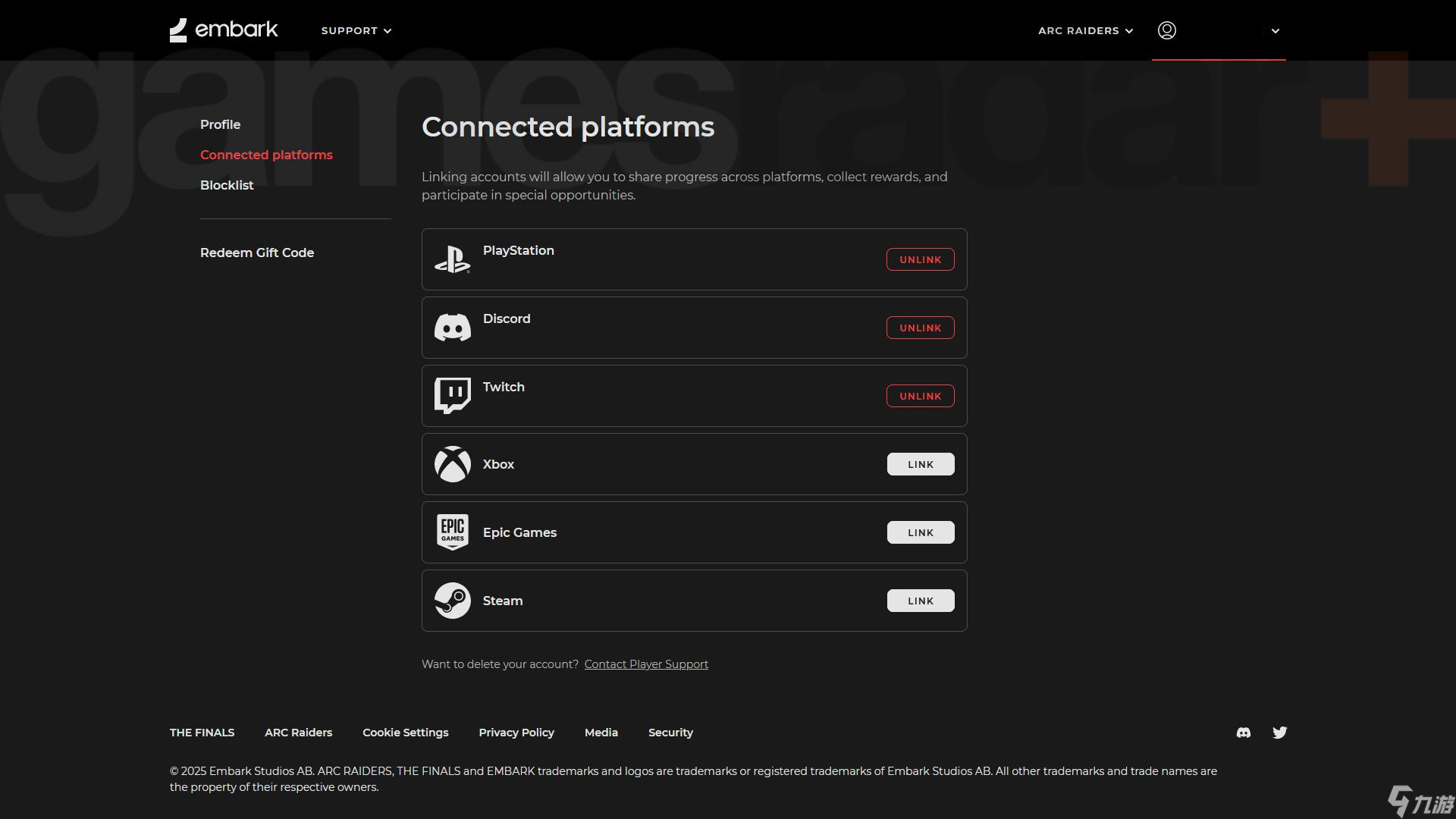Image resolution: width=1456 pixels, height=819 pixels.
Task: Click the Epic Games logo icon
Action: tap(452, 532)
